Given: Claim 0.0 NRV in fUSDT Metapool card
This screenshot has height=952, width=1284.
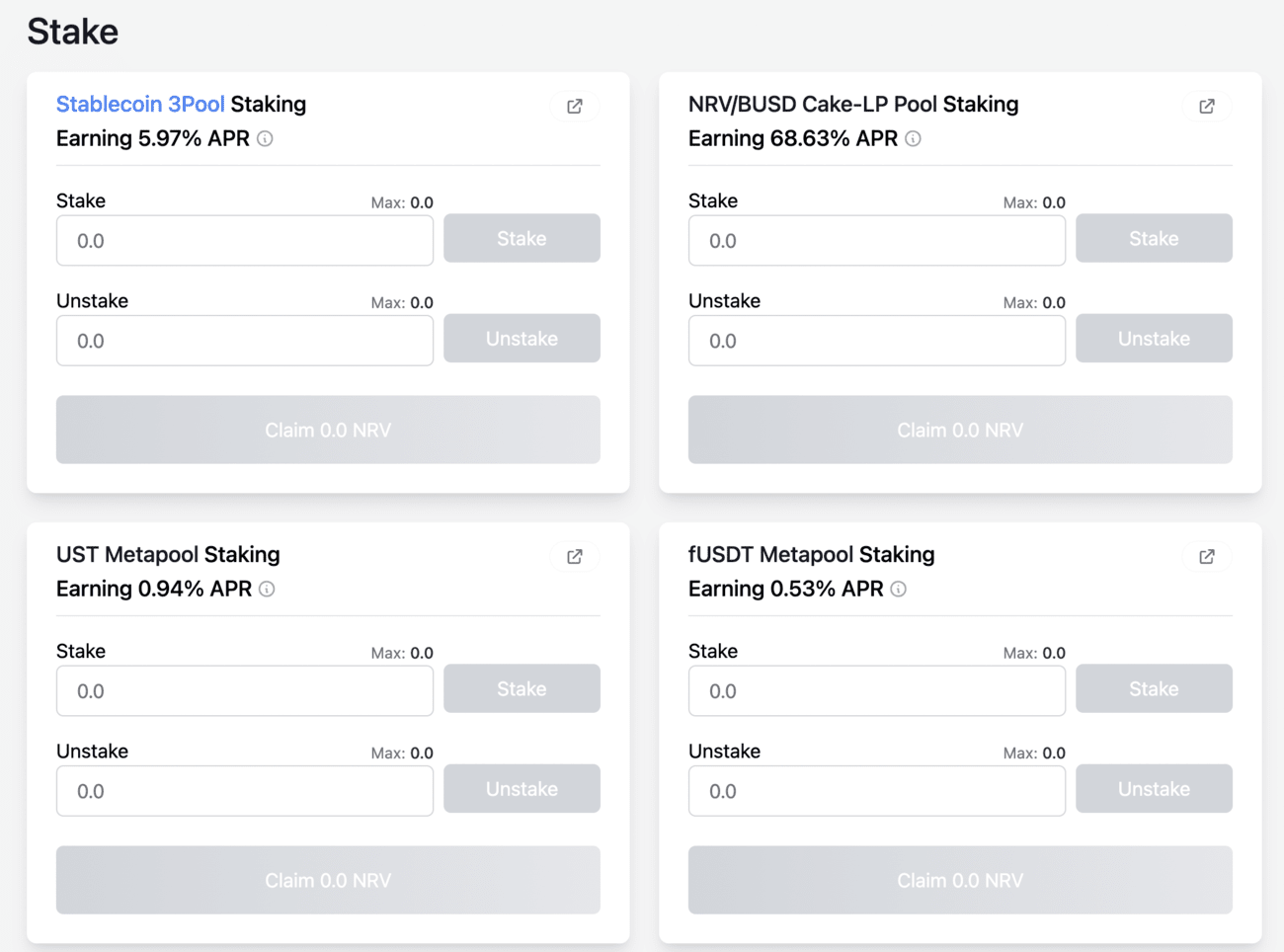Looking at the screenshot, I should pos(960,880).
